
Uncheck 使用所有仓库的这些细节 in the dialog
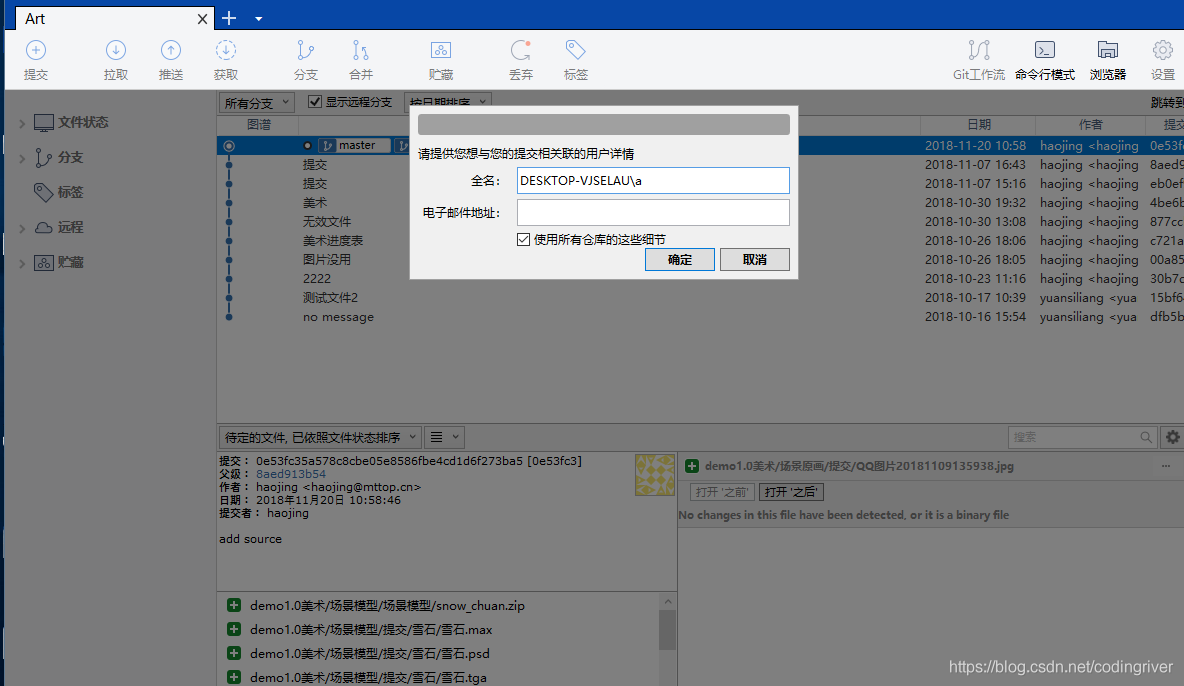click(x=523, y=239)
